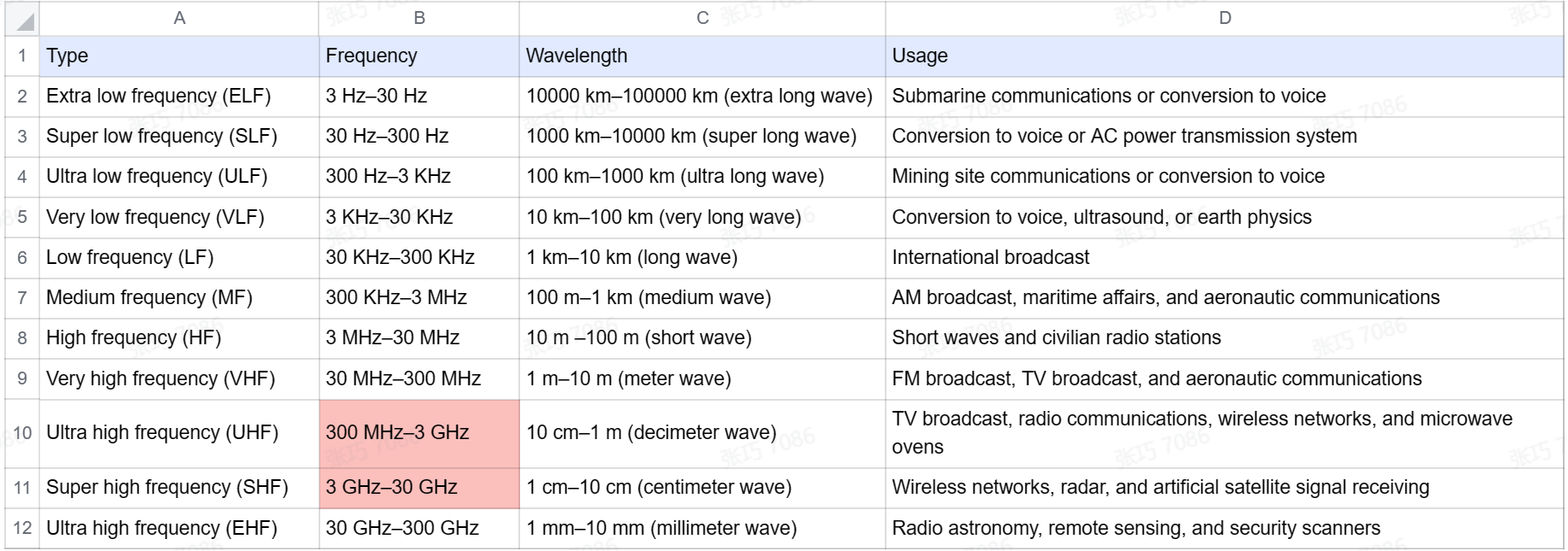Select the International broadcast cell

(x=1225, y=257)
